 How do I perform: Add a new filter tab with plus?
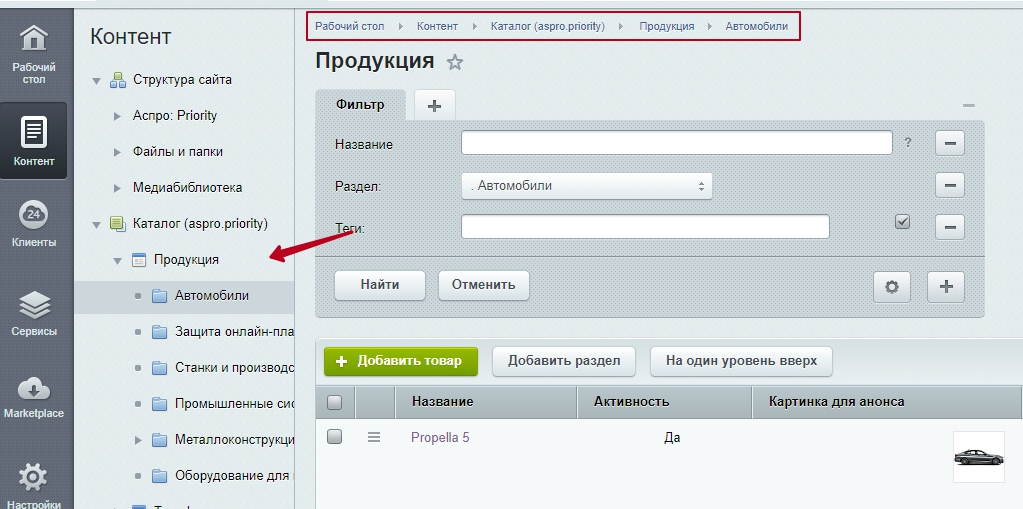435,106
